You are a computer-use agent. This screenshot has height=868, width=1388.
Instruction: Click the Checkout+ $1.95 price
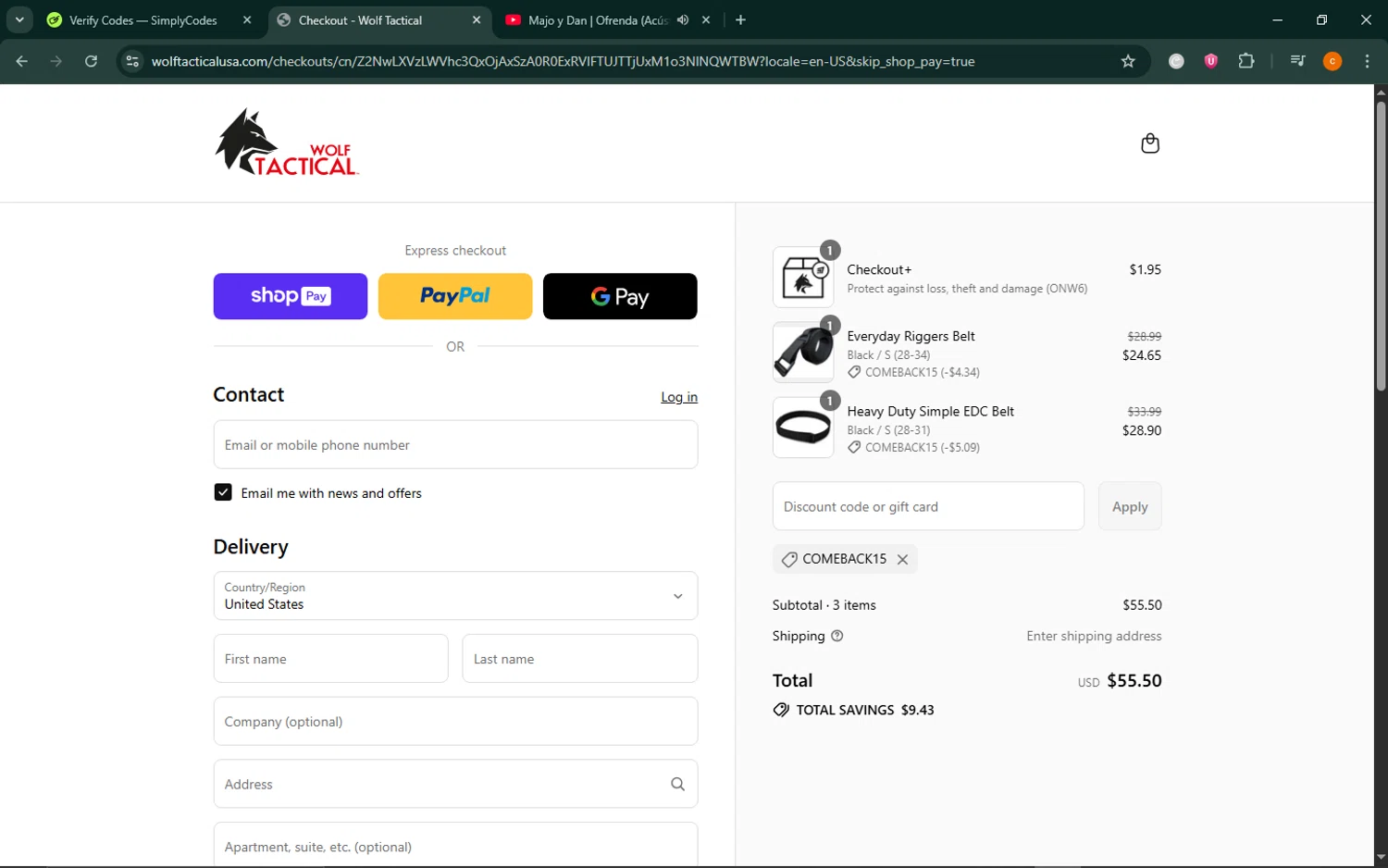point(1145,269)
